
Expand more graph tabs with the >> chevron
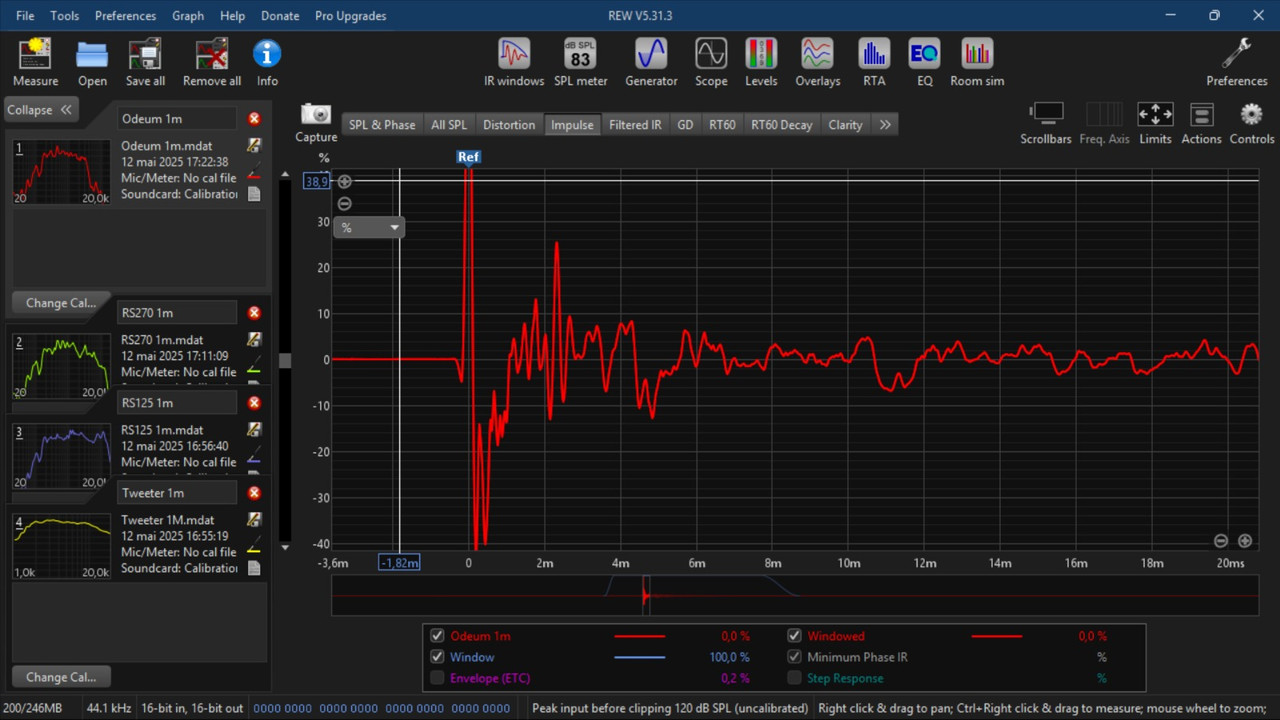click(x=885, y=125)
